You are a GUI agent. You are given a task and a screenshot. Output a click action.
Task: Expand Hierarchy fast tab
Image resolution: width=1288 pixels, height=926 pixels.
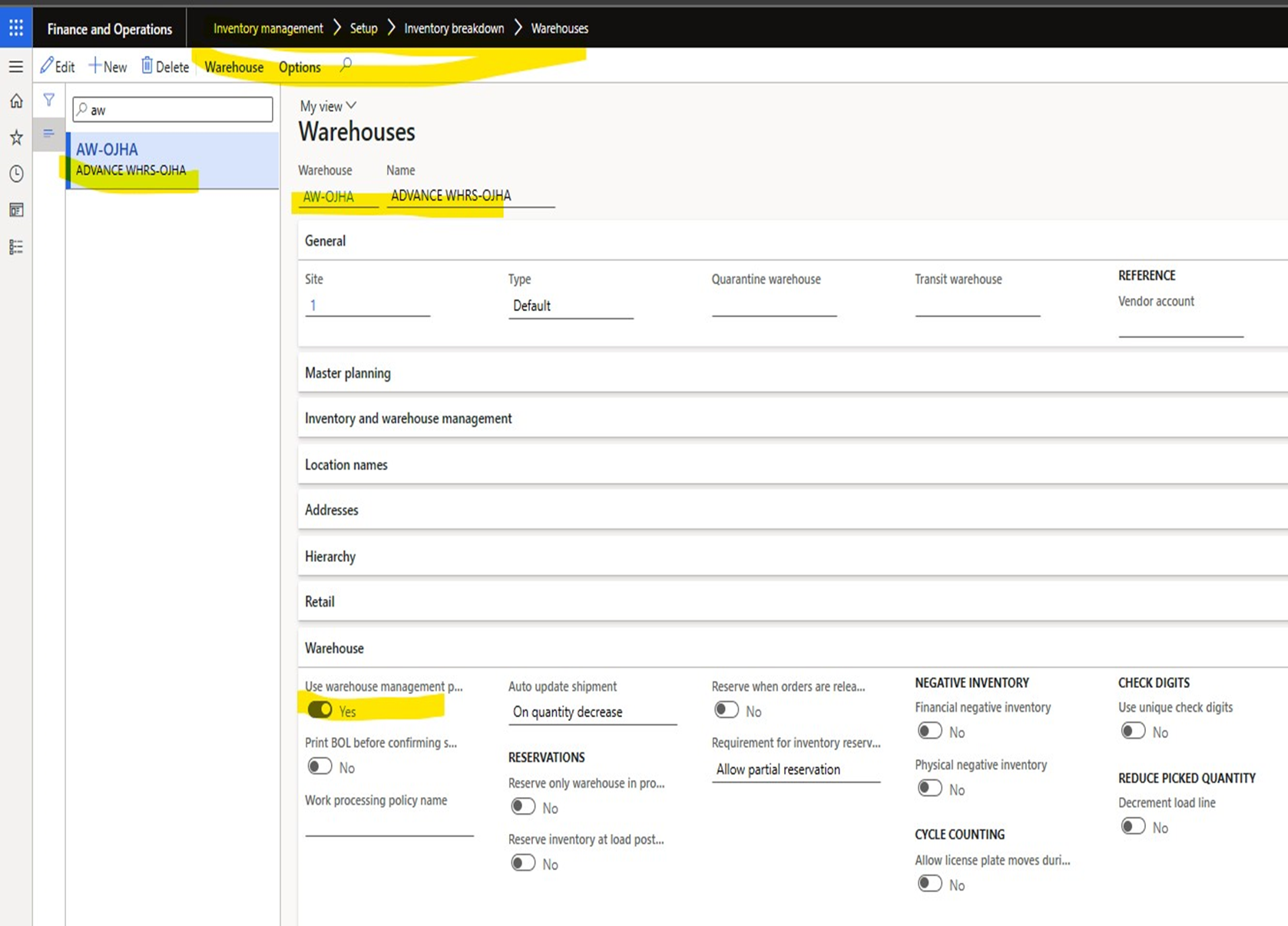(793, 557)
